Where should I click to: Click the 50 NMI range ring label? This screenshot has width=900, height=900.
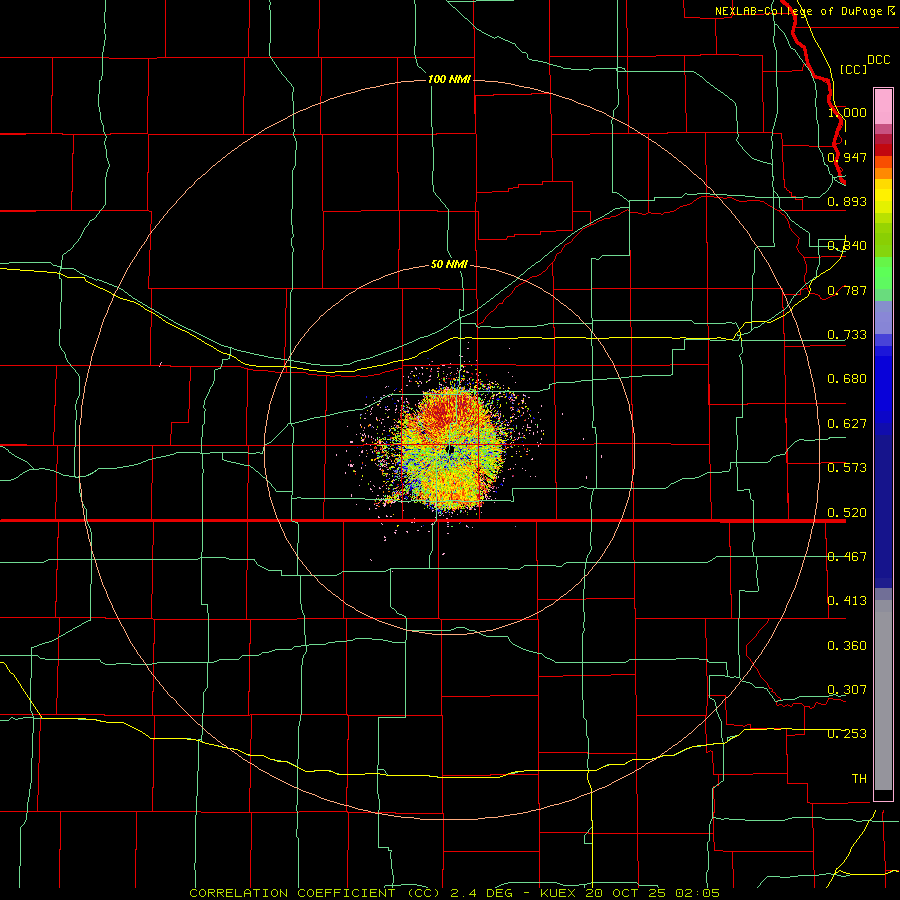coord(449,264)
